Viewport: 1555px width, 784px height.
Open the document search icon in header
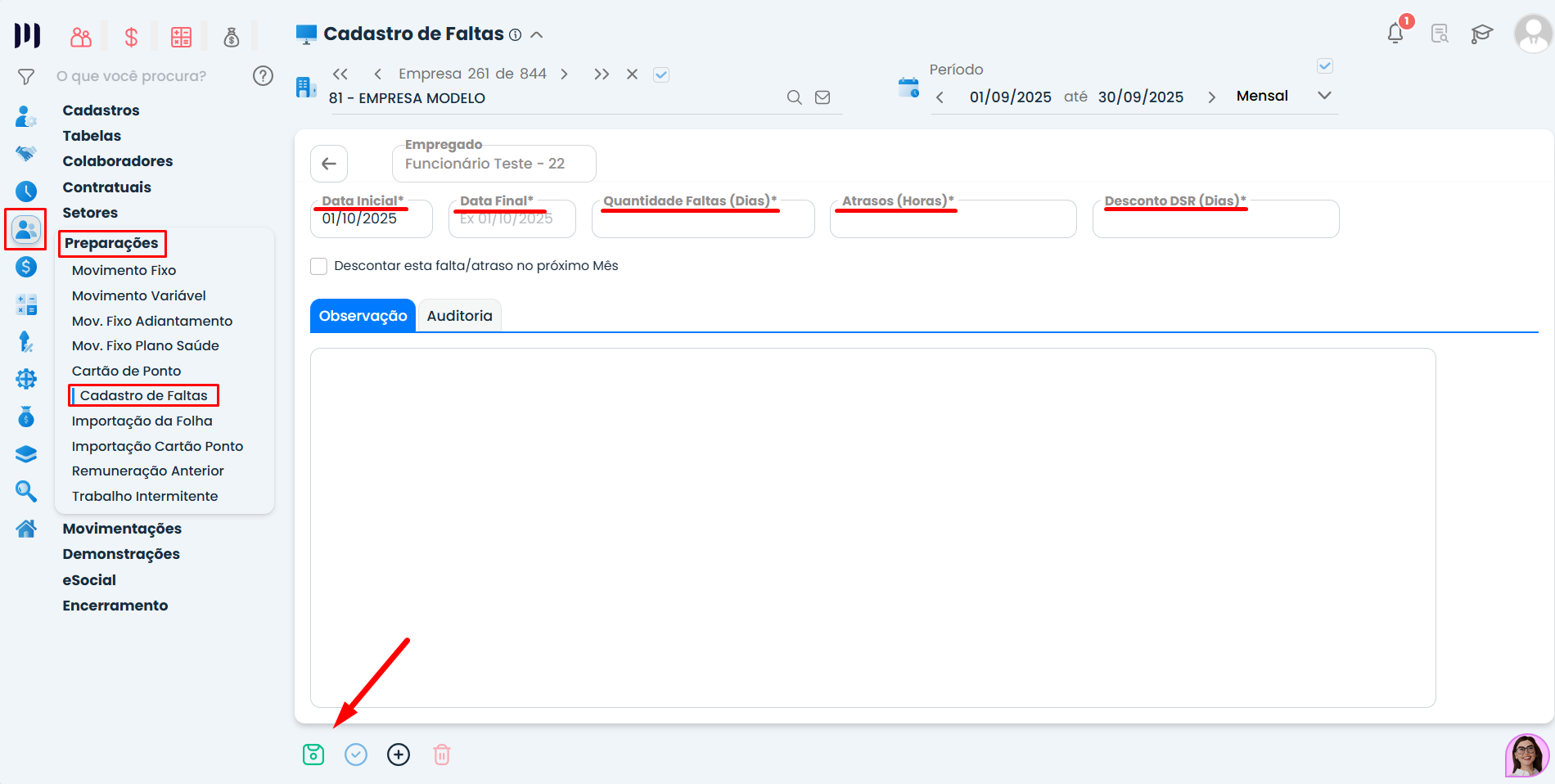coord(1440,34)
